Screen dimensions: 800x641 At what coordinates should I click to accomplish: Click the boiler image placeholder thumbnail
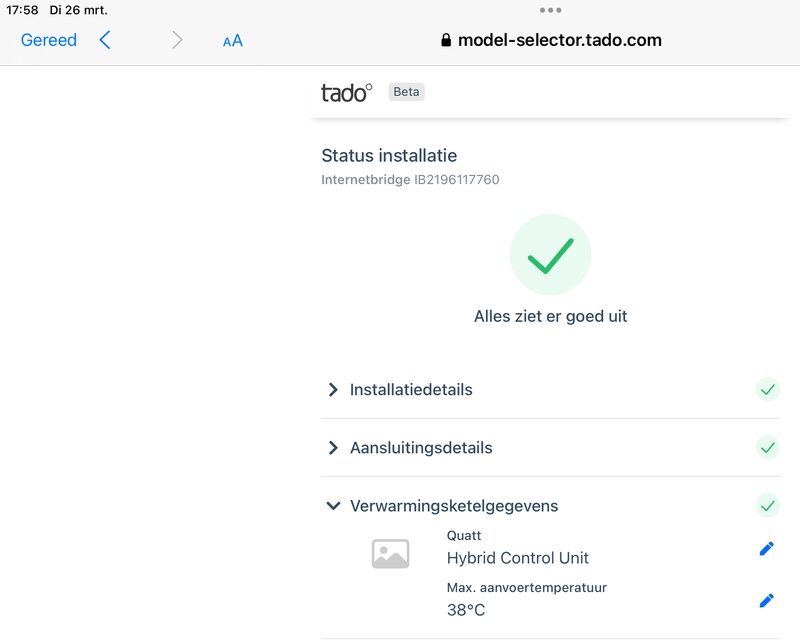pyautogui.click(x=390, y=554)
